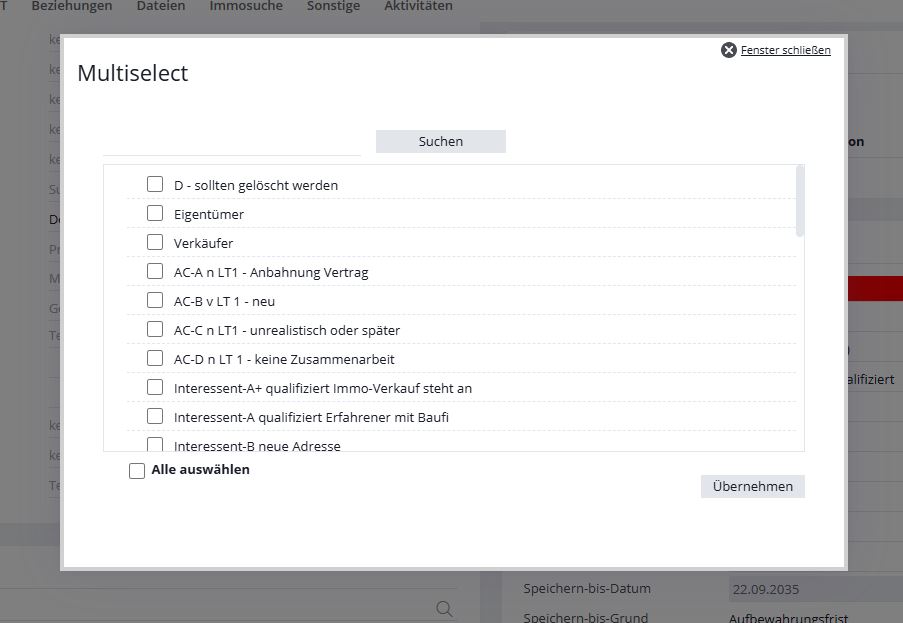This screenshot has height=623, width=903.
Task: Enable the Verkäufer checkbox
Action: tap(155, 242)
